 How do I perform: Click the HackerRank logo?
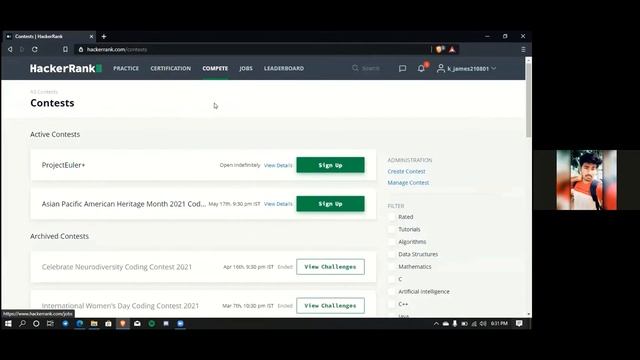[x=66, y=68]
